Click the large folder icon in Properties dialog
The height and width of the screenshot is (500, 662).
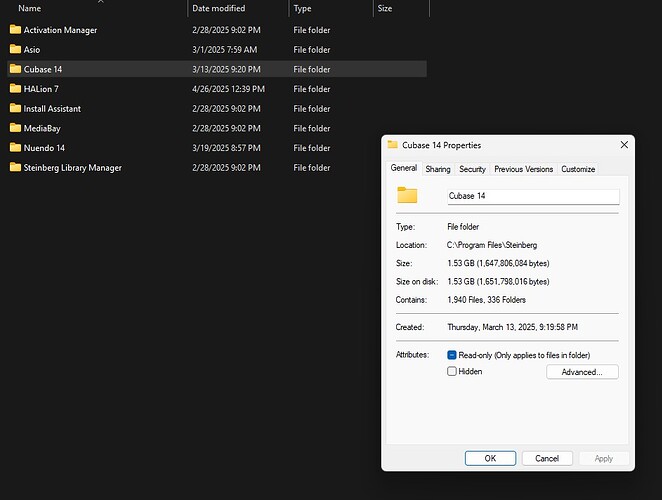pyautogui.click(x=407, y=195)
